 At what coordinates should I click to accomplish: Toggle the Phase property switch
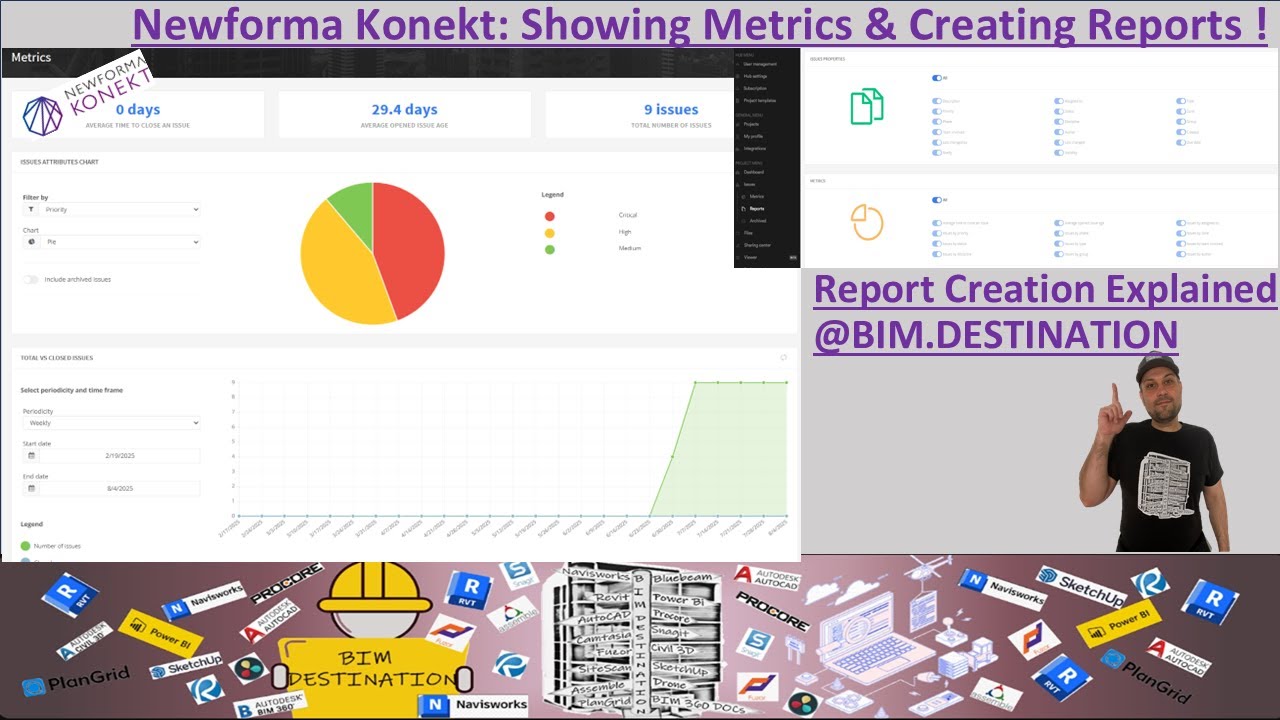(x=937, y=122)
